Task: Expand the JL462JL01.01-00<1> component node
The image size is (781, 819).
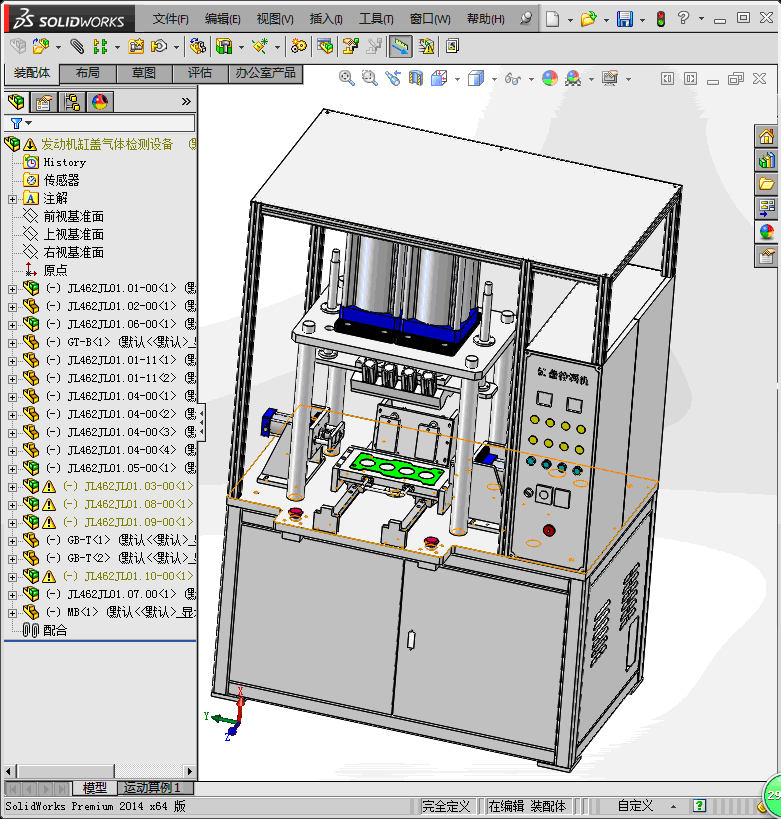Action: tap(12, 289)
